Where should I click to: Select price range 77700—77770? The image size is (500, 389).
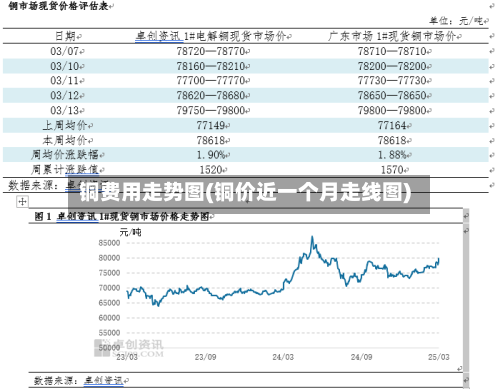pyautogui.click(x=211, y=81)
